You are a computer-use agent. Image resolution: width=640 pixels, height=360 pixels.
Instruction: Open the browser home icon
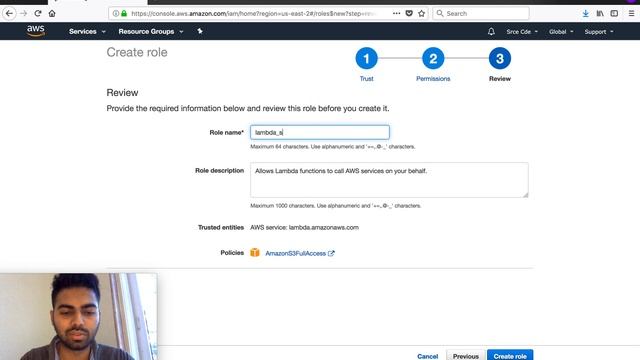52,13
